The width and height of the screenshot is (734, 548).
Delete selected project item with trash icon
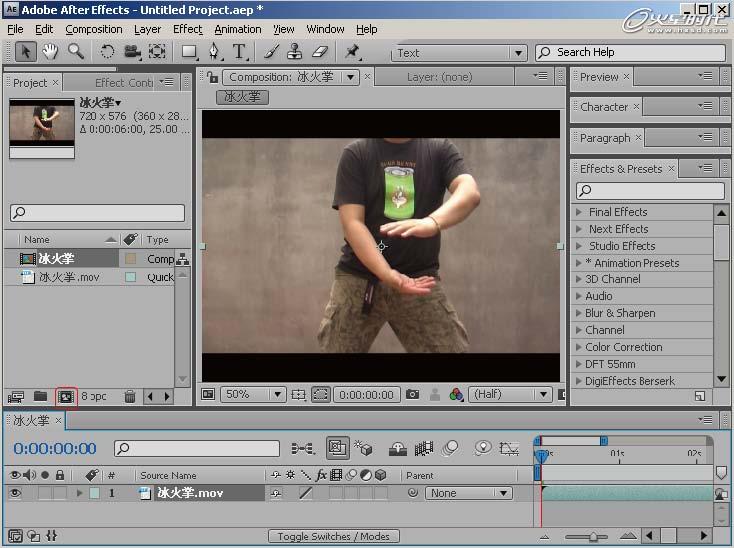[130, 397]
